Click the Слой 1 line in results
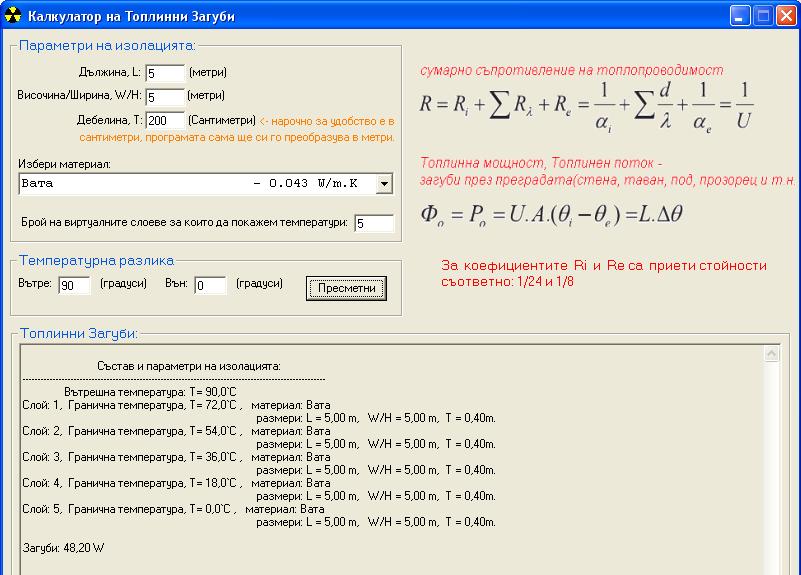This screenshot has height=575, width=801. tap(131, 405)
